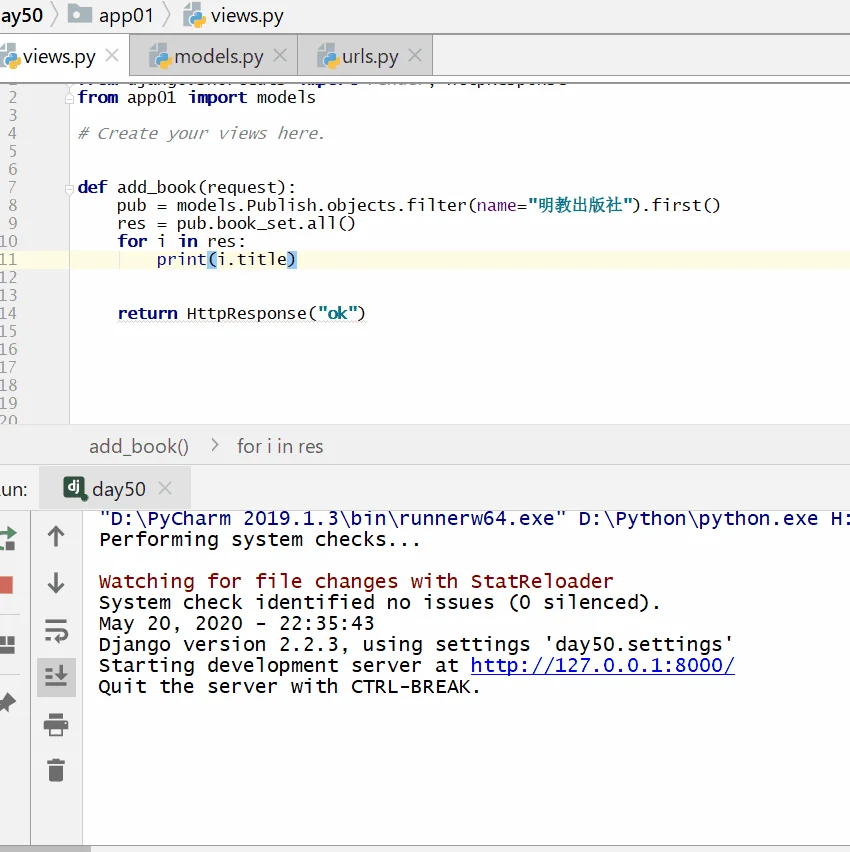Click the 'System check identified no issues' line
The height and width of the screenshot is (852, 850).
pos(380,603)
